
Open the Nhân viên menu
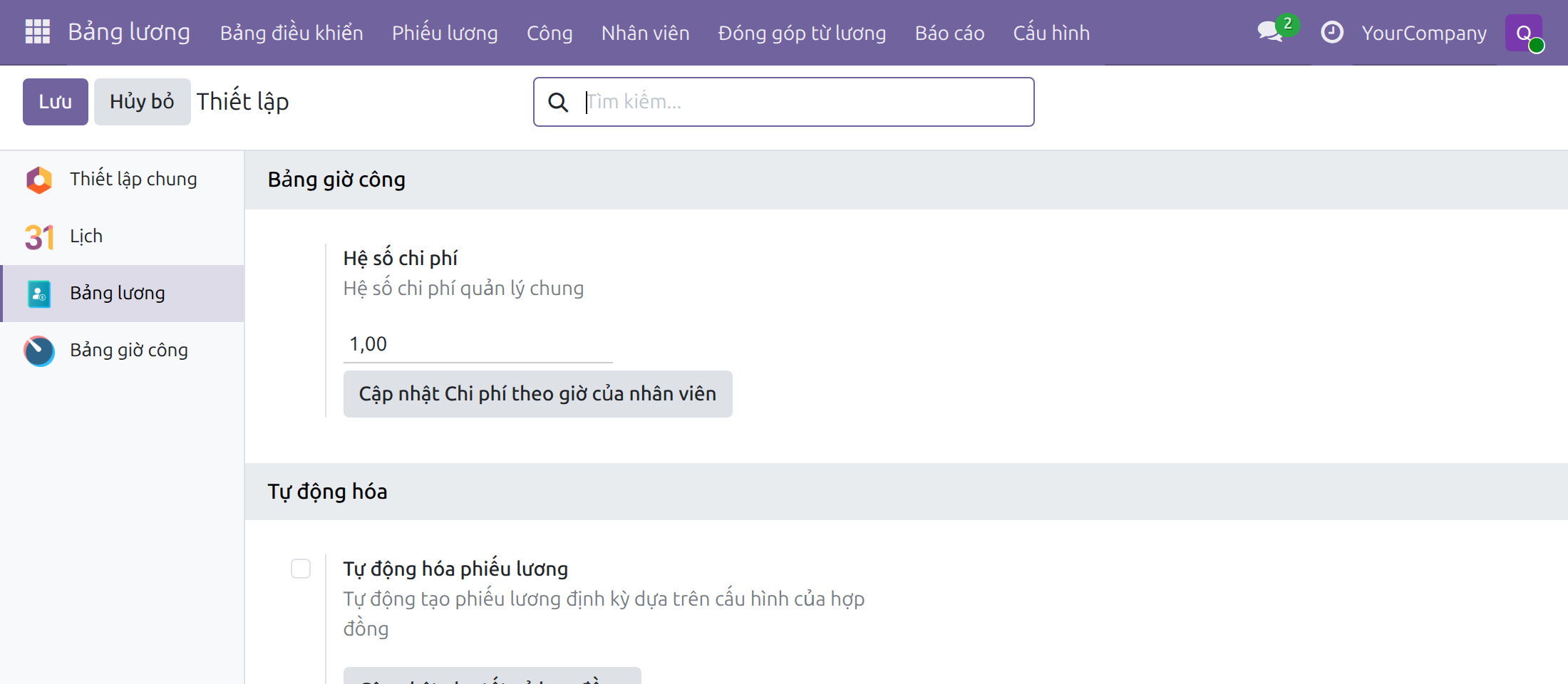pos(646,33)
